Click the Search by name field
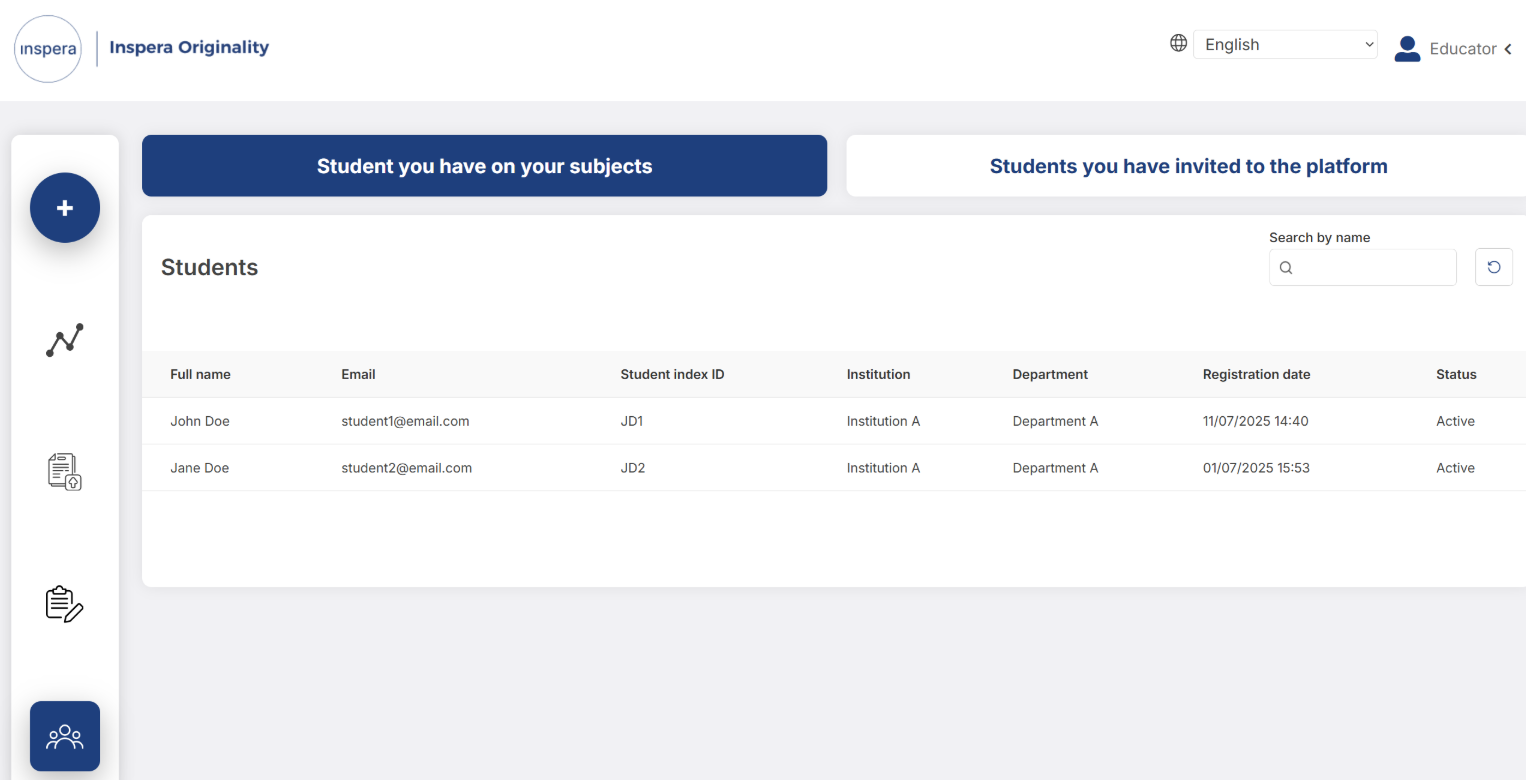The image size is (1526, 780). coord(1371,267)
